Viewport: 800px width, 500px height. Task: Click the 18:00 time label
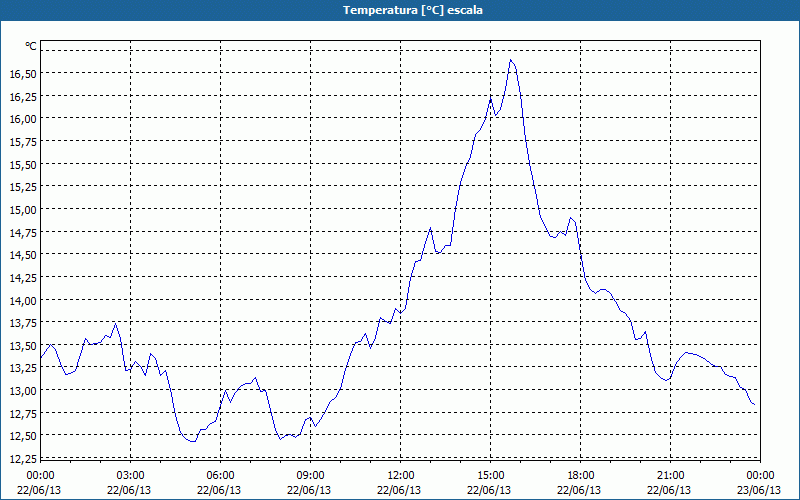click(581, 476)
